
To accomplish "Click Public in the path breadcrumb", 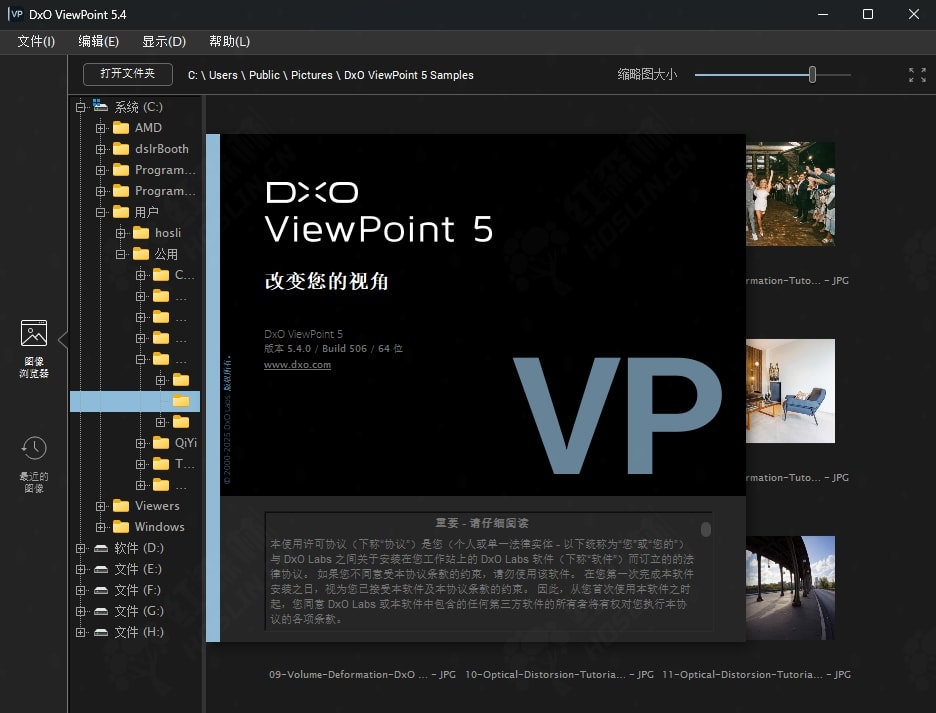I will (x=264, y=75).
